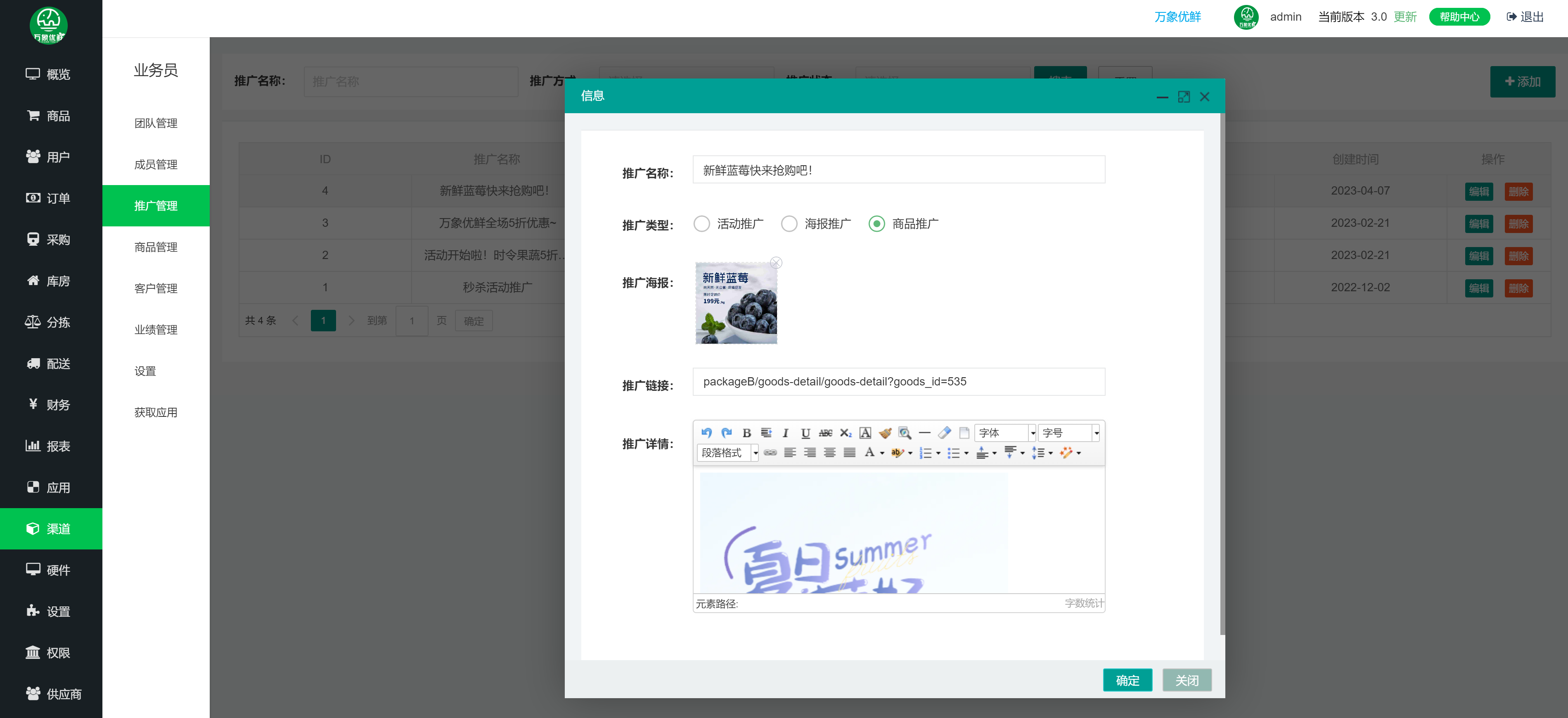
Task: Click the 字数统计 word count label
Action: coord(1083,603)
